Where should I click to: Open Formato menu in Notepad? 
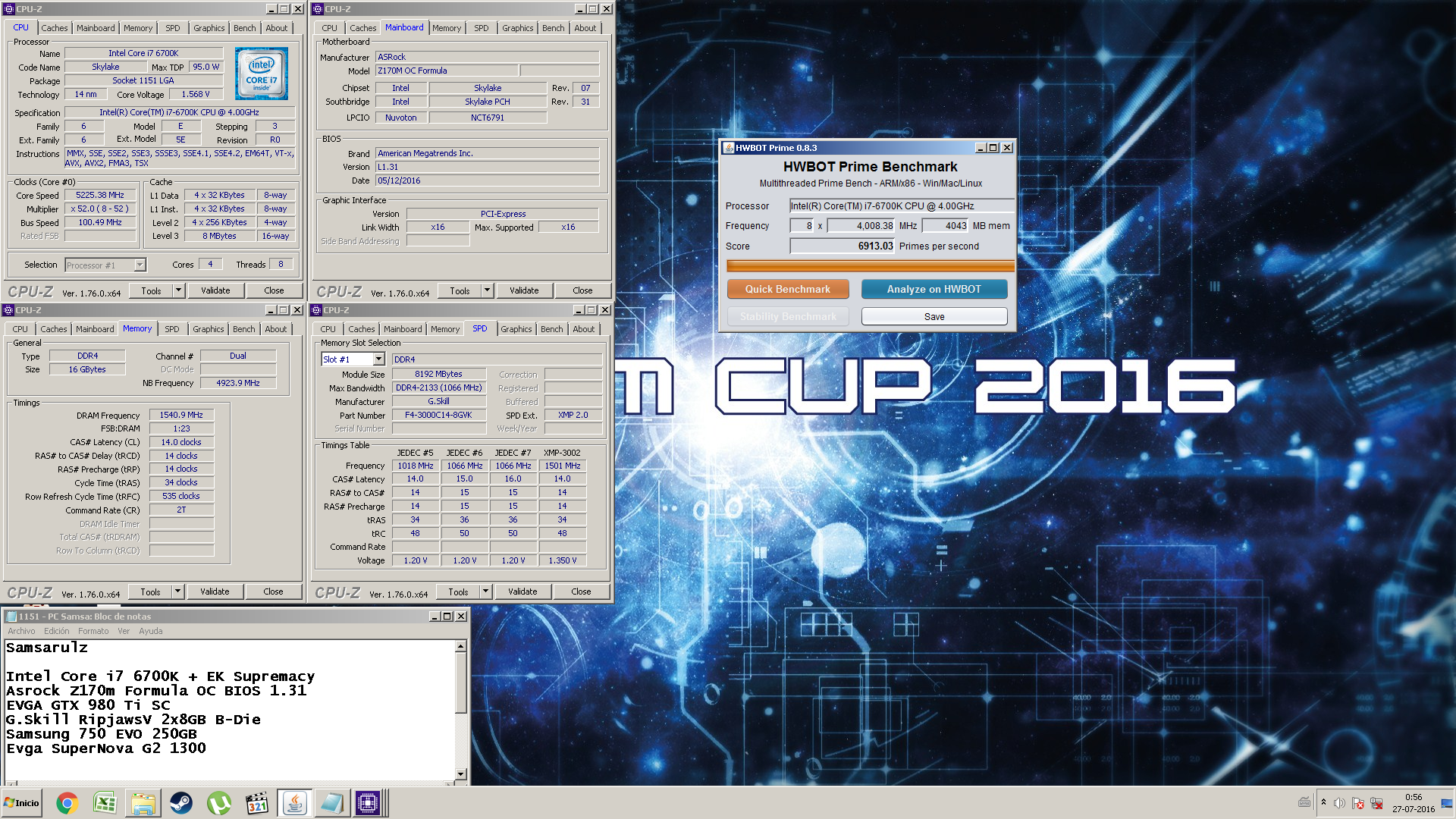tap(93, 631)
